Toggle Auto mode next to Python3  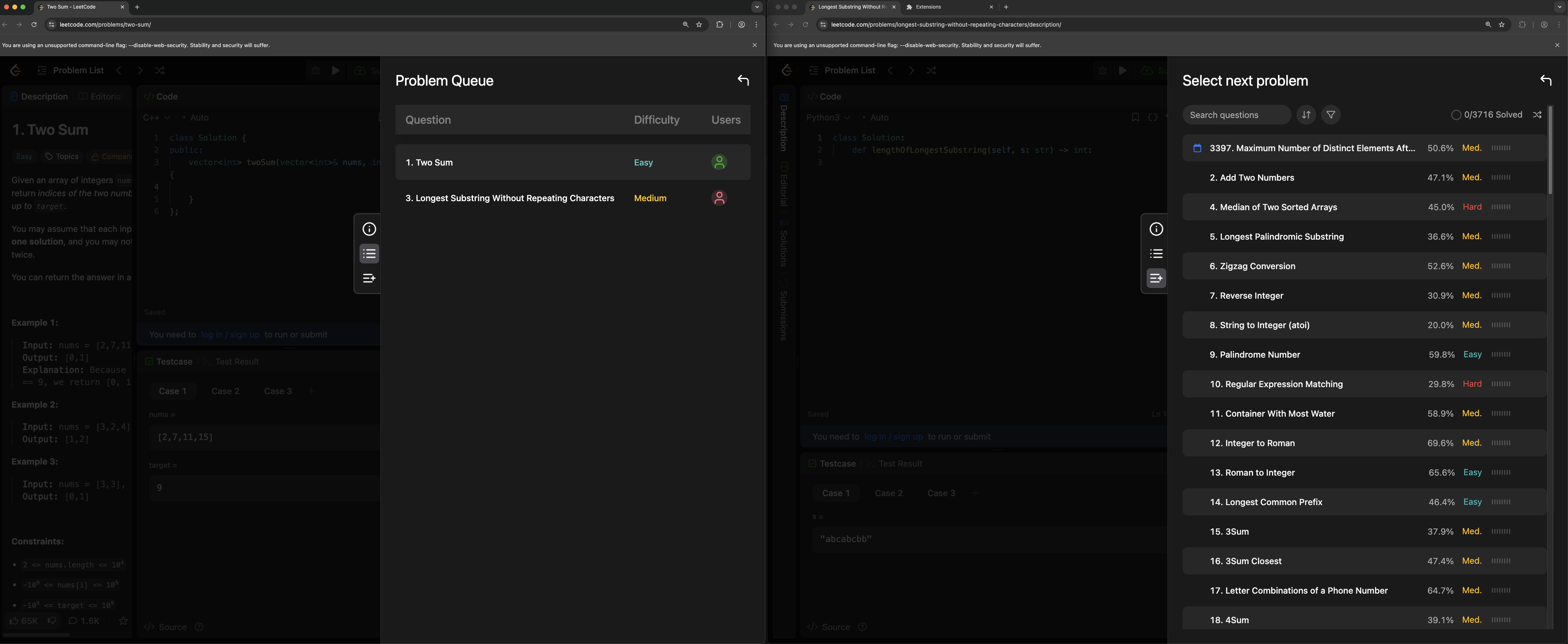pos(876,118)
